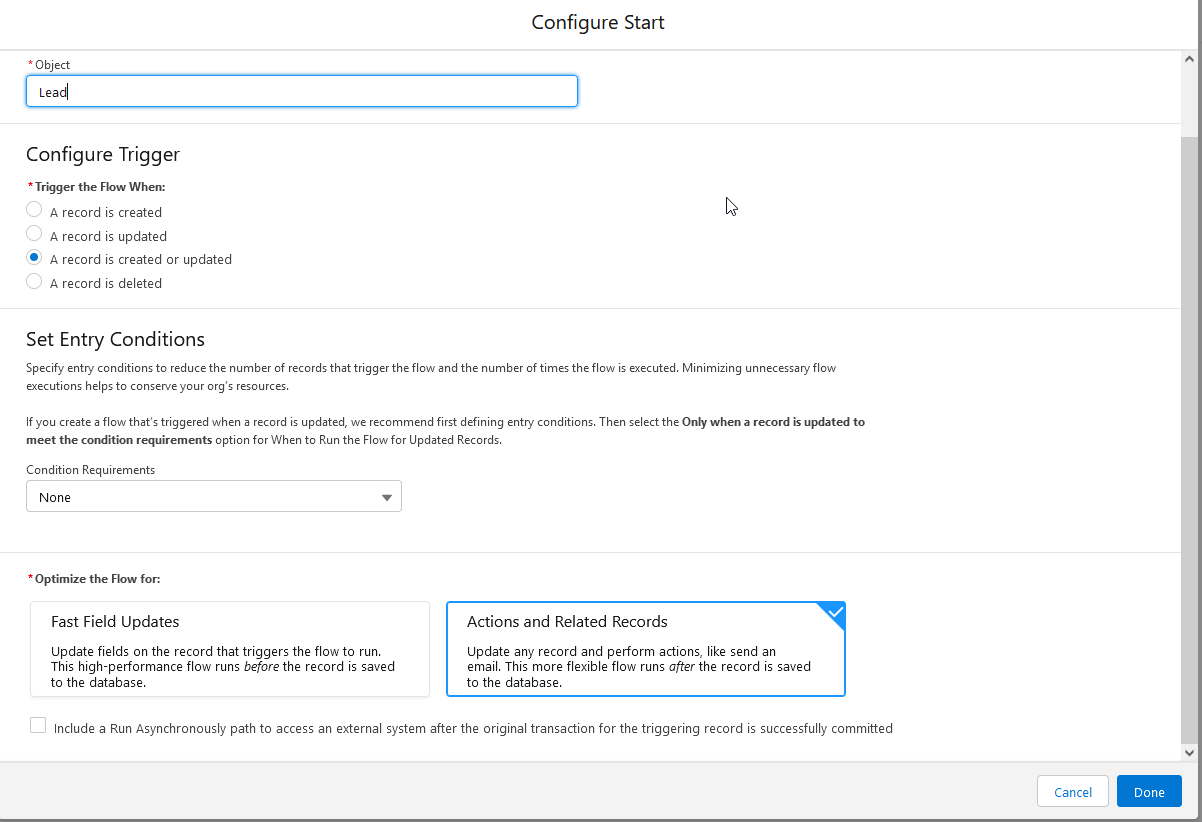Select 'A record is deleted' trigger option
Viewport: 1202px width, 822px height.
(34, 282)
